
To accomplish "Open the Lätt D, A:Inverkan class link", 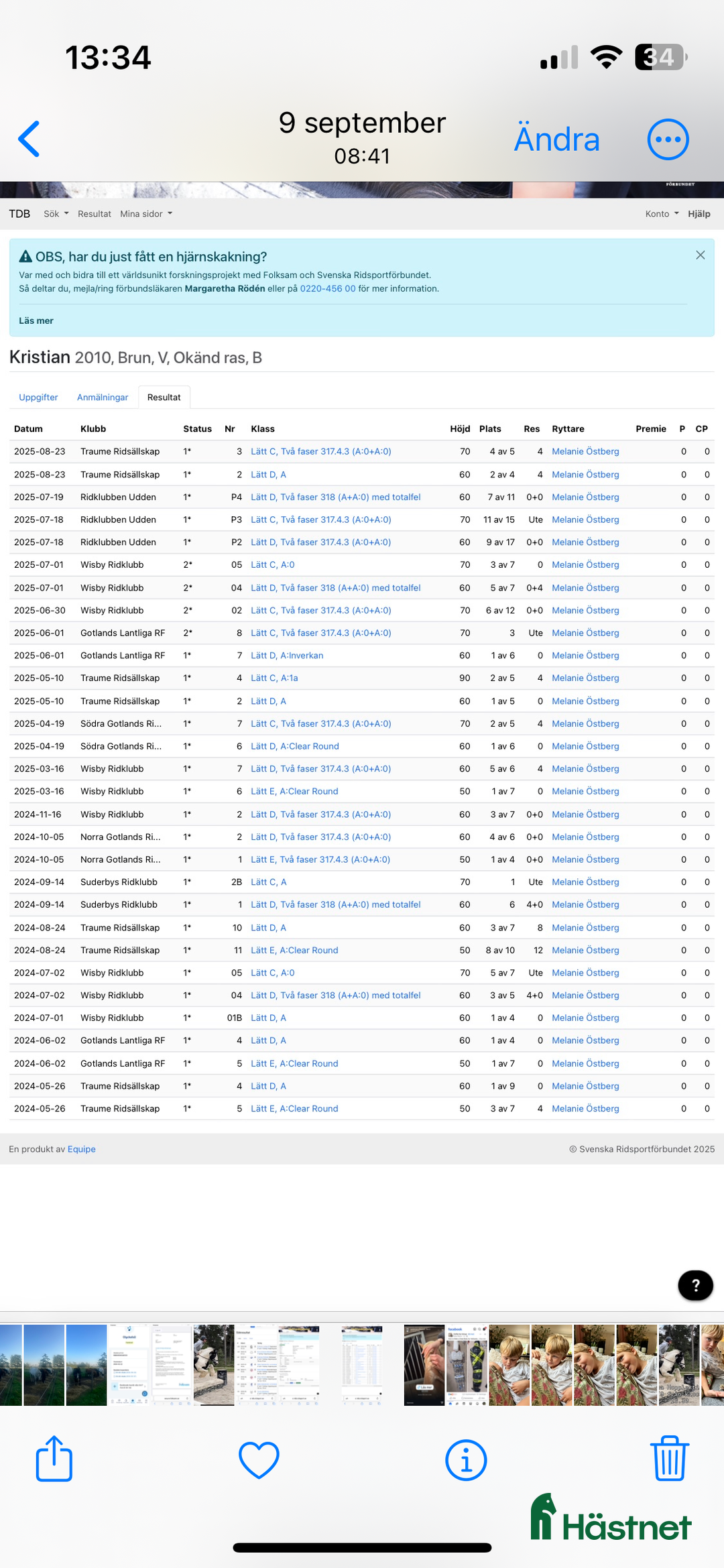I will click(x=287, y=656).
